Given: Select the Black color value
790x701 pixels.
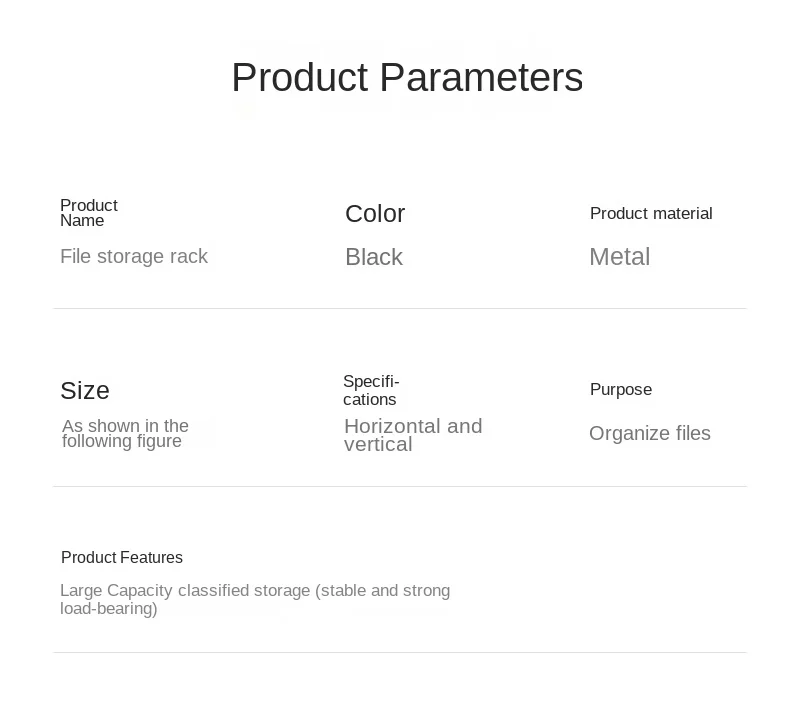Looking at the screenshot, I should pos(373,258).
